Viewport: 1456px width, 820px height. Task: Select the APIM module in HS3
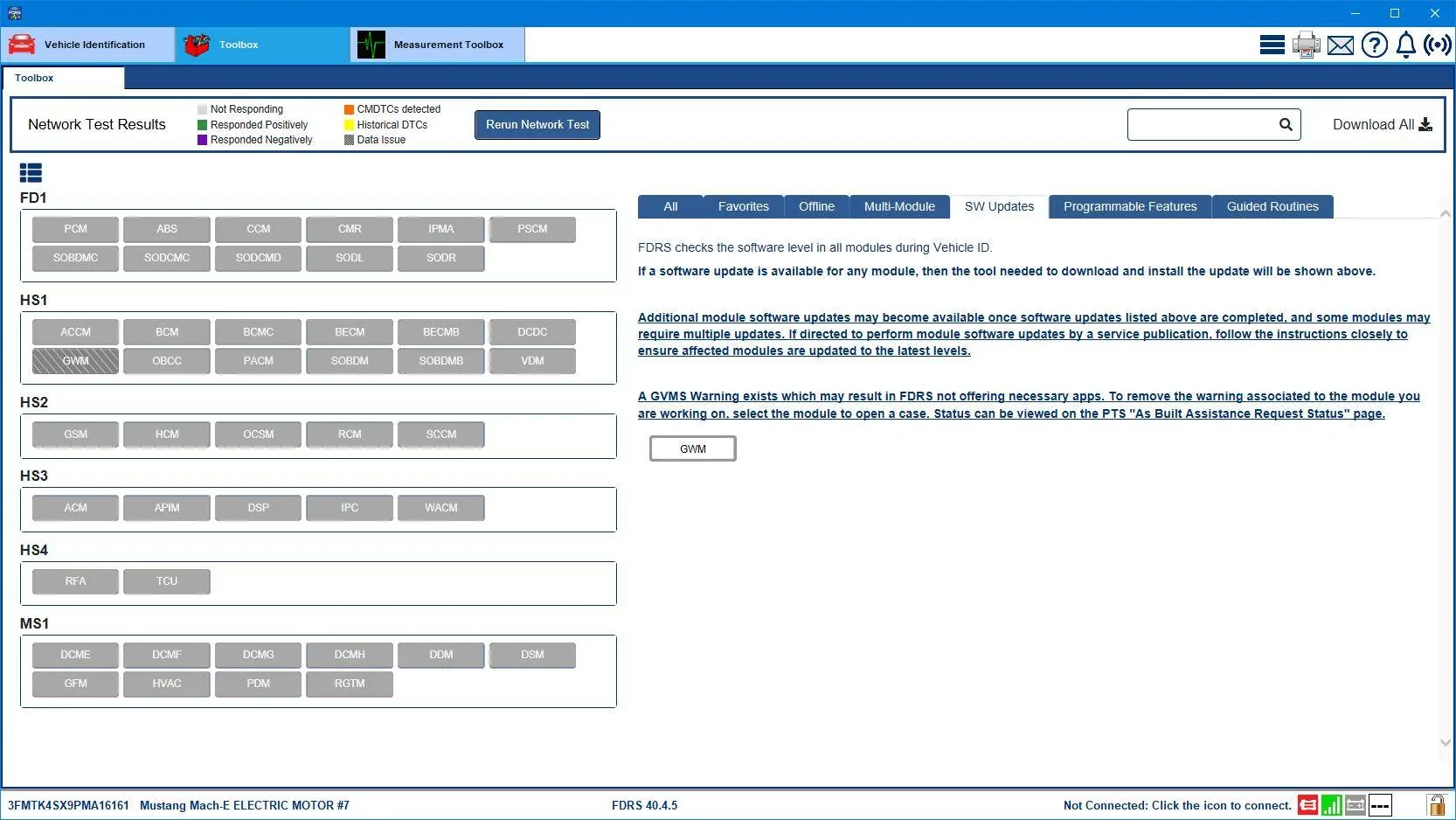[167, 508]
